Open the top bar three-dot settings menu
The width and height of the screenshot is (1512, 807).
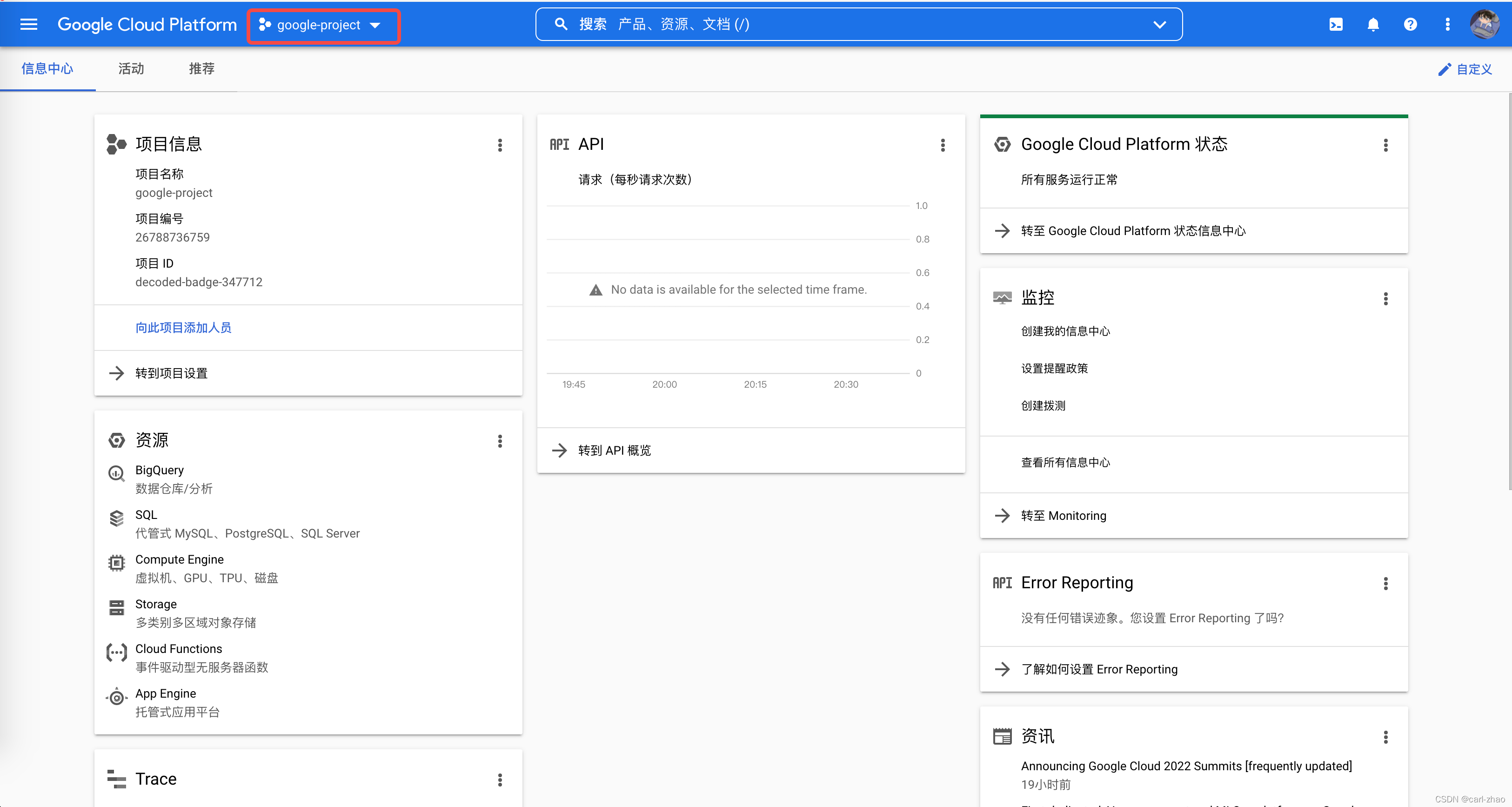[1447, 24]
